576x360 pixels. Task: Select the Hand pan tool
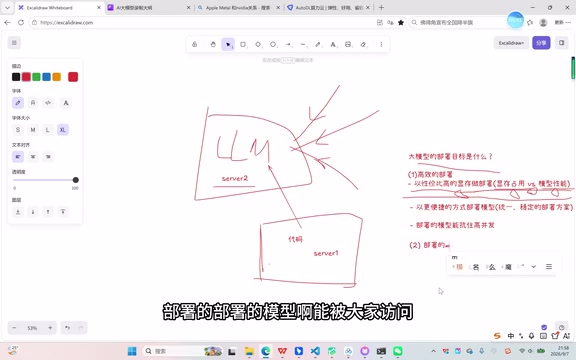213,44
